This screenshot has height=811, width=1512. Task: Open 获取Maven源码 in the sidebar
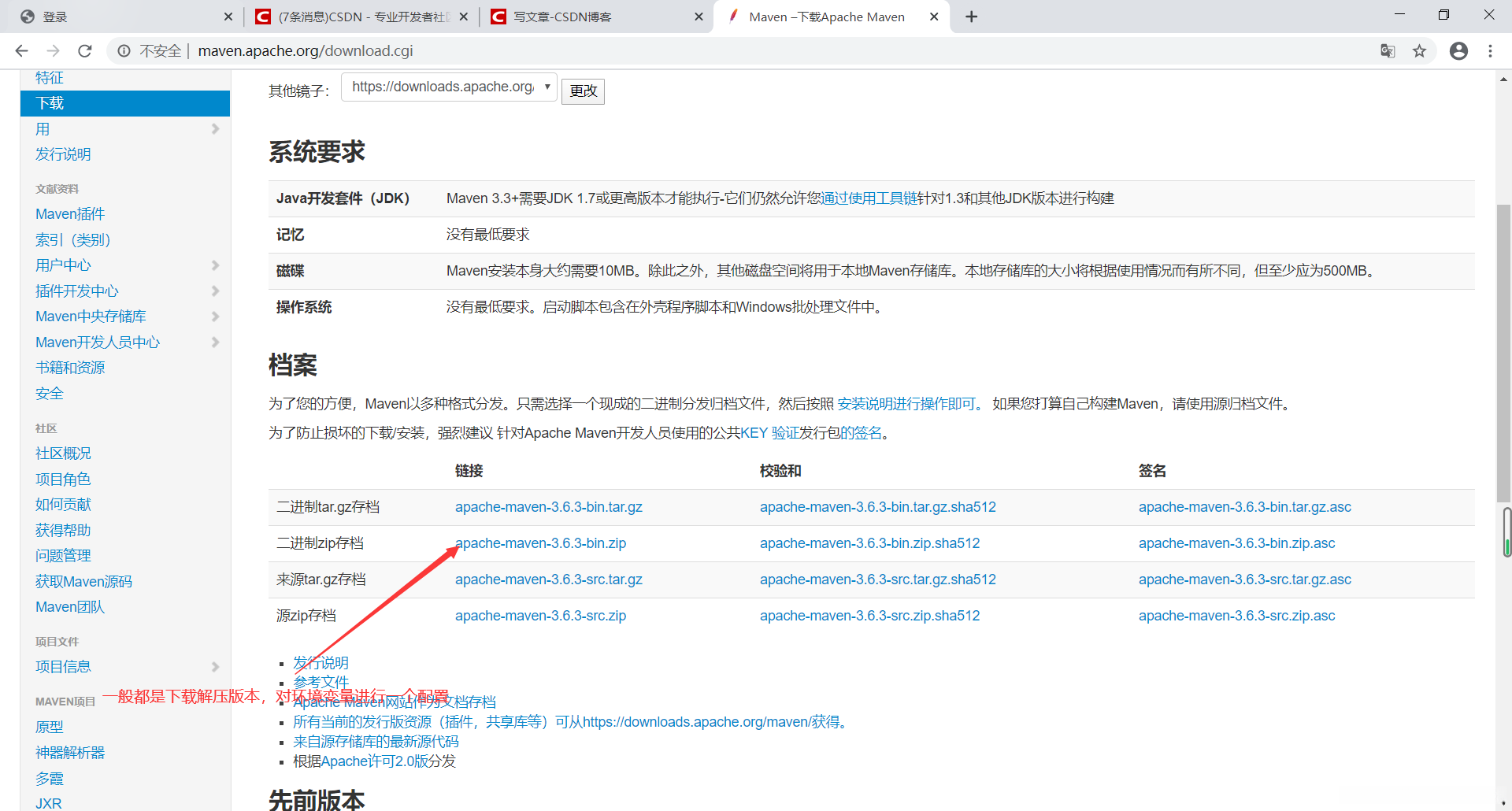(x=83, y=582)
